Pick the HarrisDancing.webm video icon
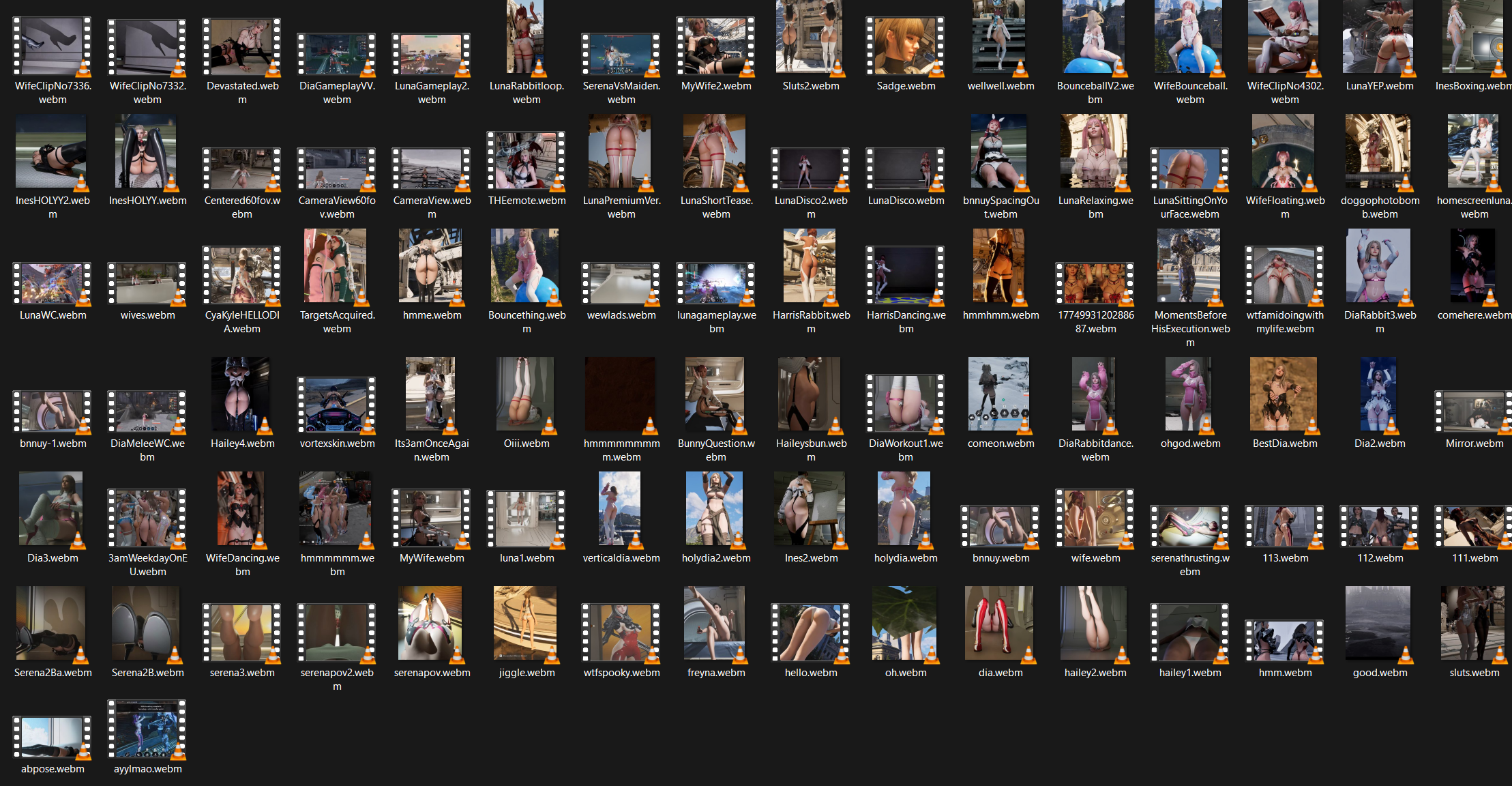Image resolution: width=1512 pixels, height=786 pixels. tap(906, 275)
